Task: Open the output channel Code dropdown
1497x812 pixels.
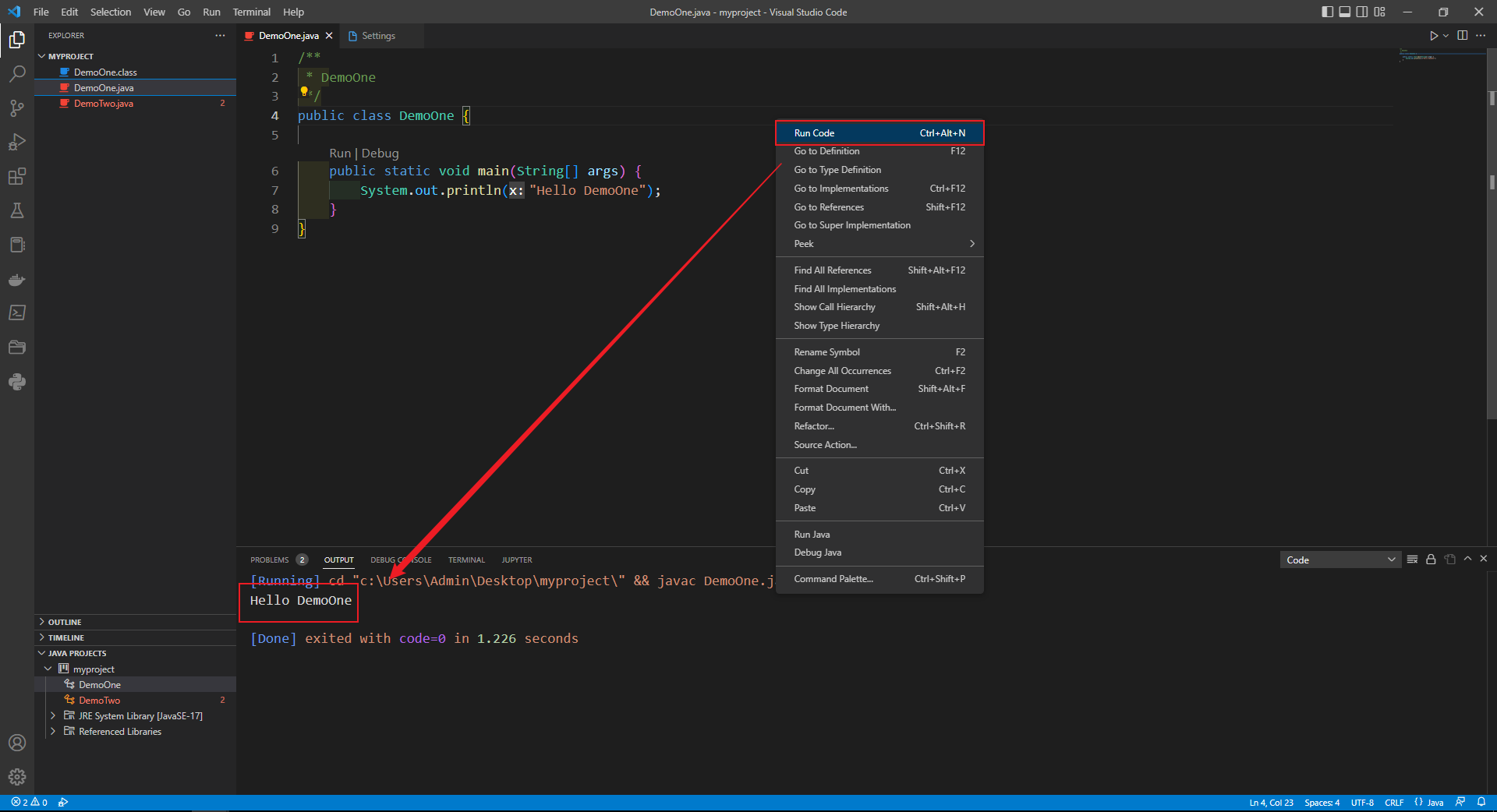Action: click(1340, 560)
